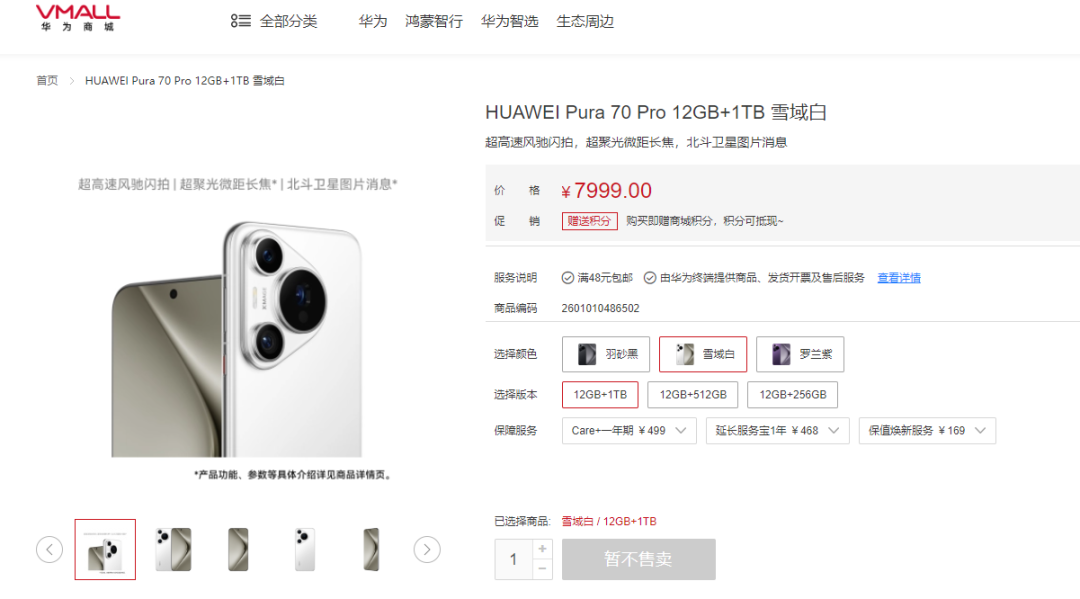Show previous product thumbnails with left arrow
The image size is (1080, 599).
point(50,549)
